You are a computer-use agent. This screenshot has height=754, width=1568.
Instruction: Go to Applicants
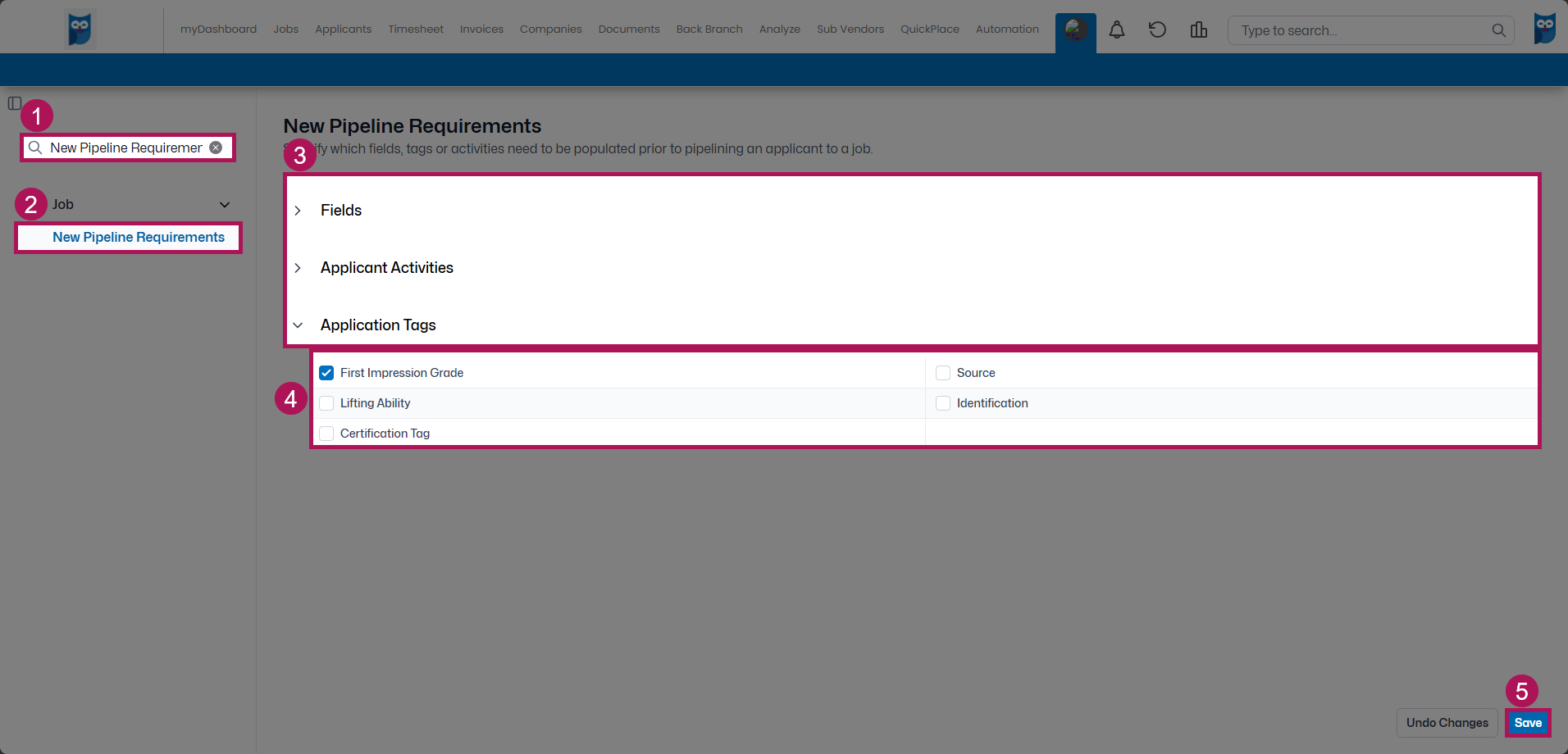pos(343,30)
